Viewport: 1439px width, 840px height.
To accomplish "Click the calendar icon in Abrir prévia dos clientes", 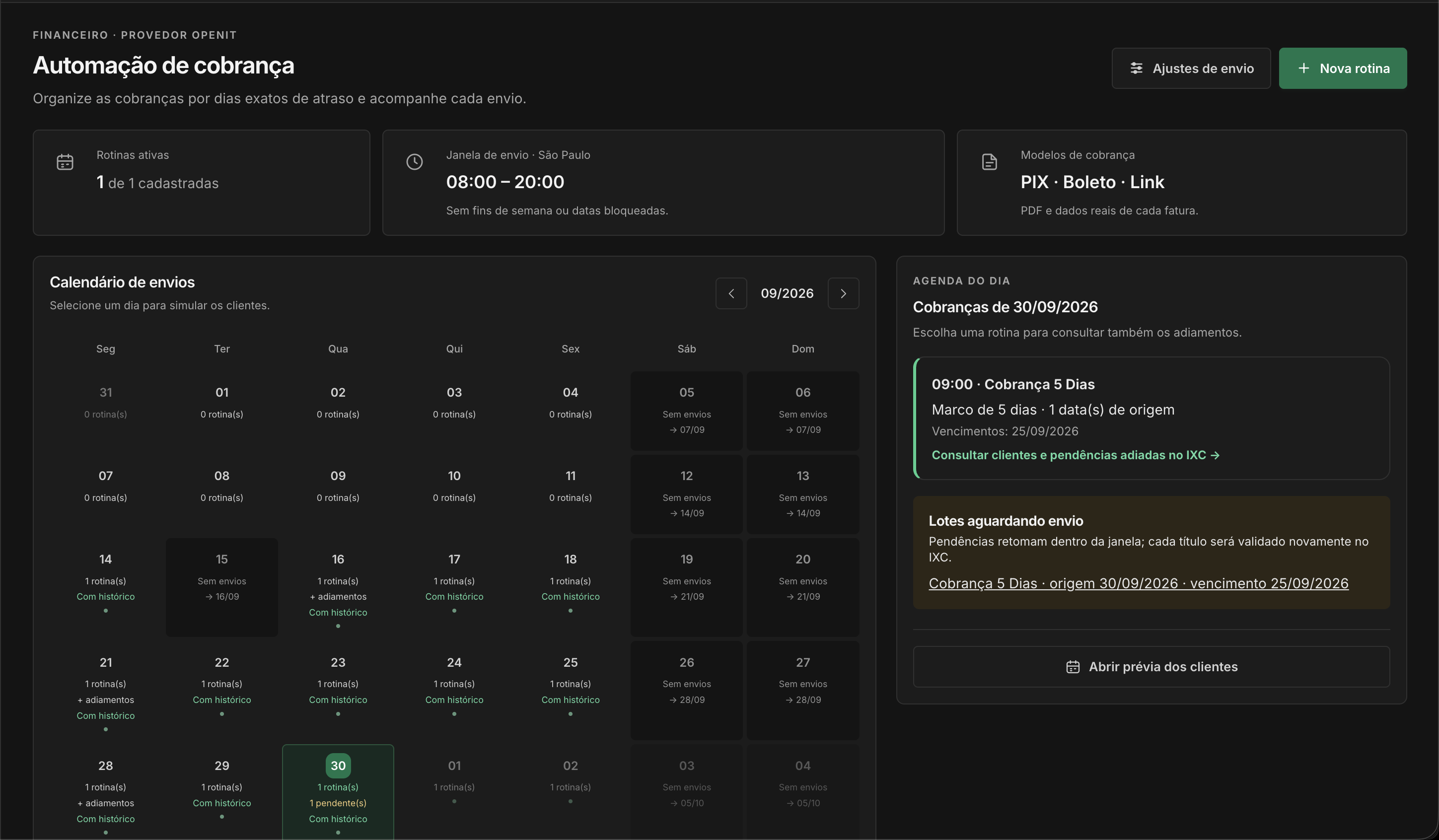I will (x=1073, y=667).
